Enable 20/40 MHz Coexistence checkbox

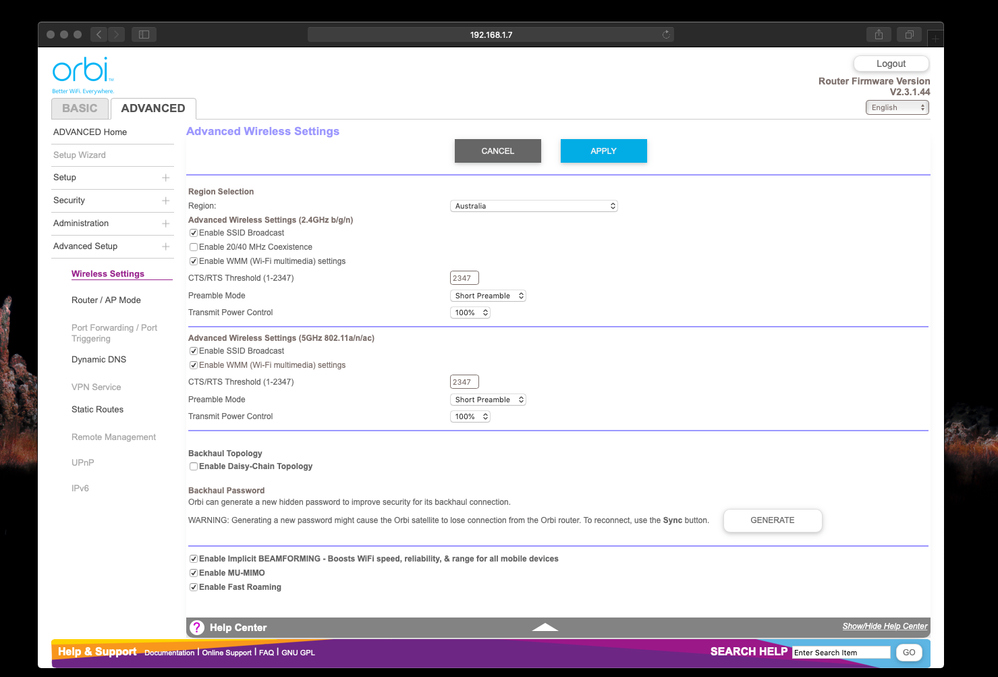pyautogui.click(x=194, y=247)
